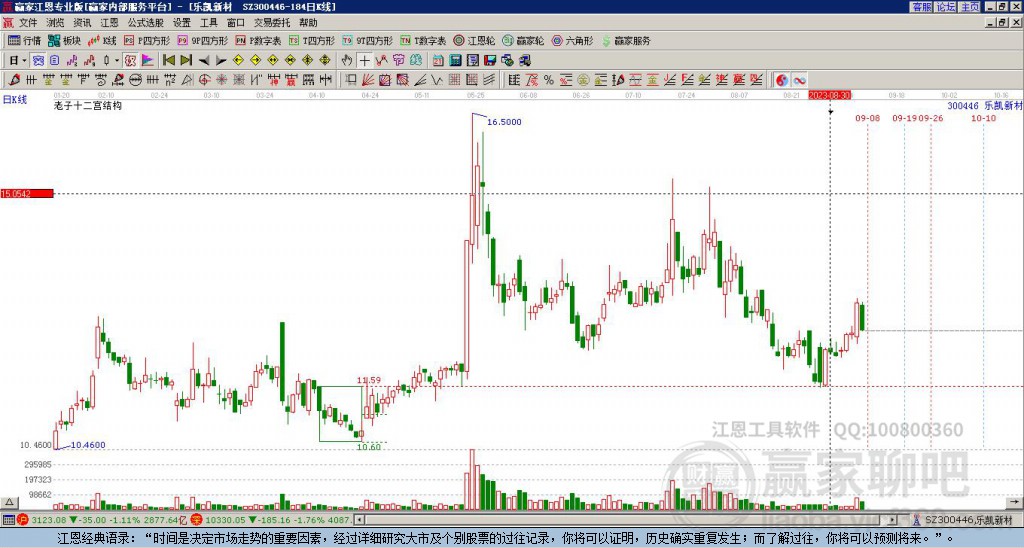Click the 09-08 forecast date label
The height and width of the screenshot is (548, 1024).
coord(867,118)
